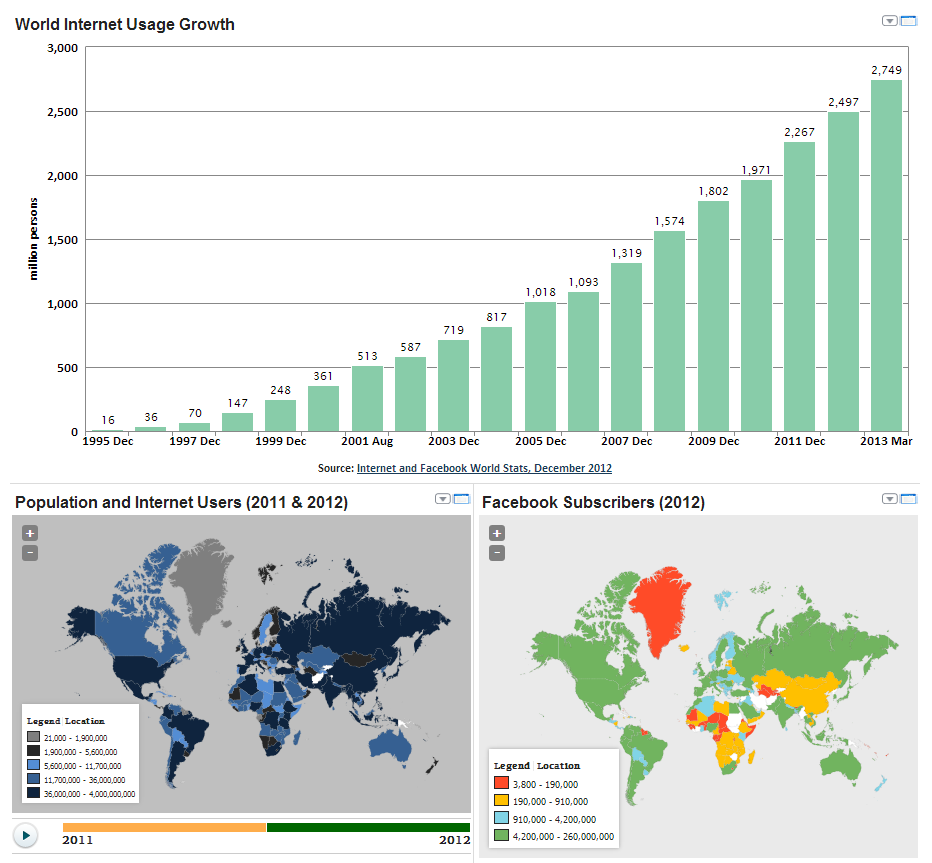Expand the Population and Internet Users options dropdown
The width and height of the screenshot is (932, 863).
[x=442, y=498]
